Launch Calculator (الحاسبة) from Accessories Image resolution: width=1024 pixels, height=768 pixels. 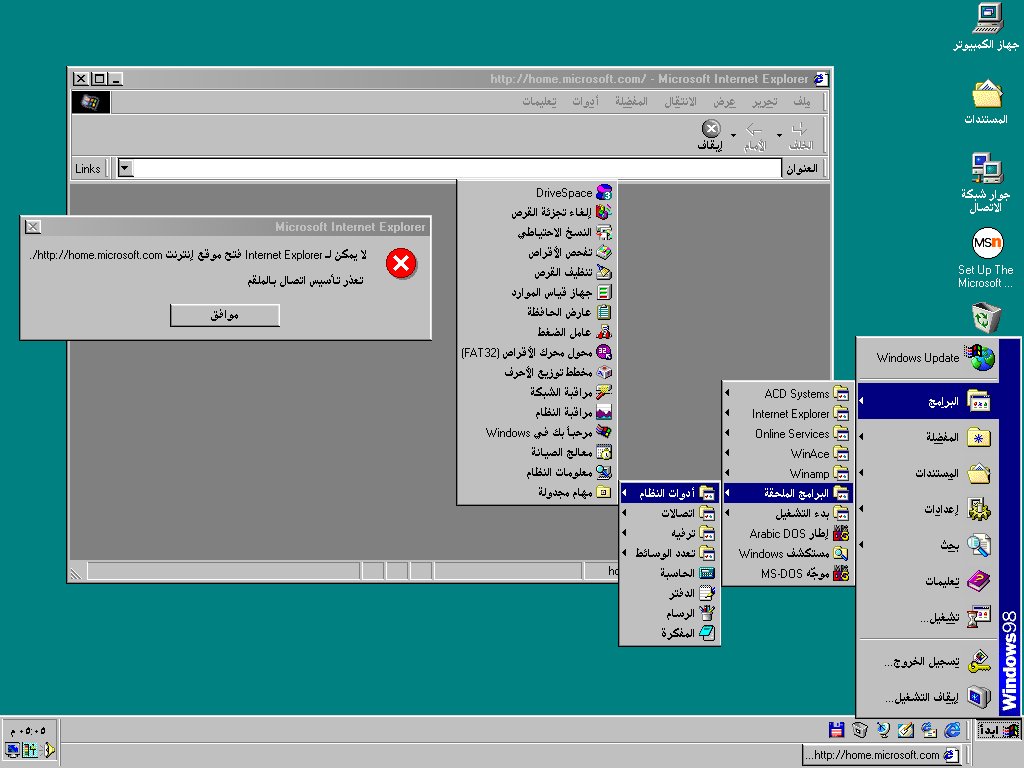[669, 573]
